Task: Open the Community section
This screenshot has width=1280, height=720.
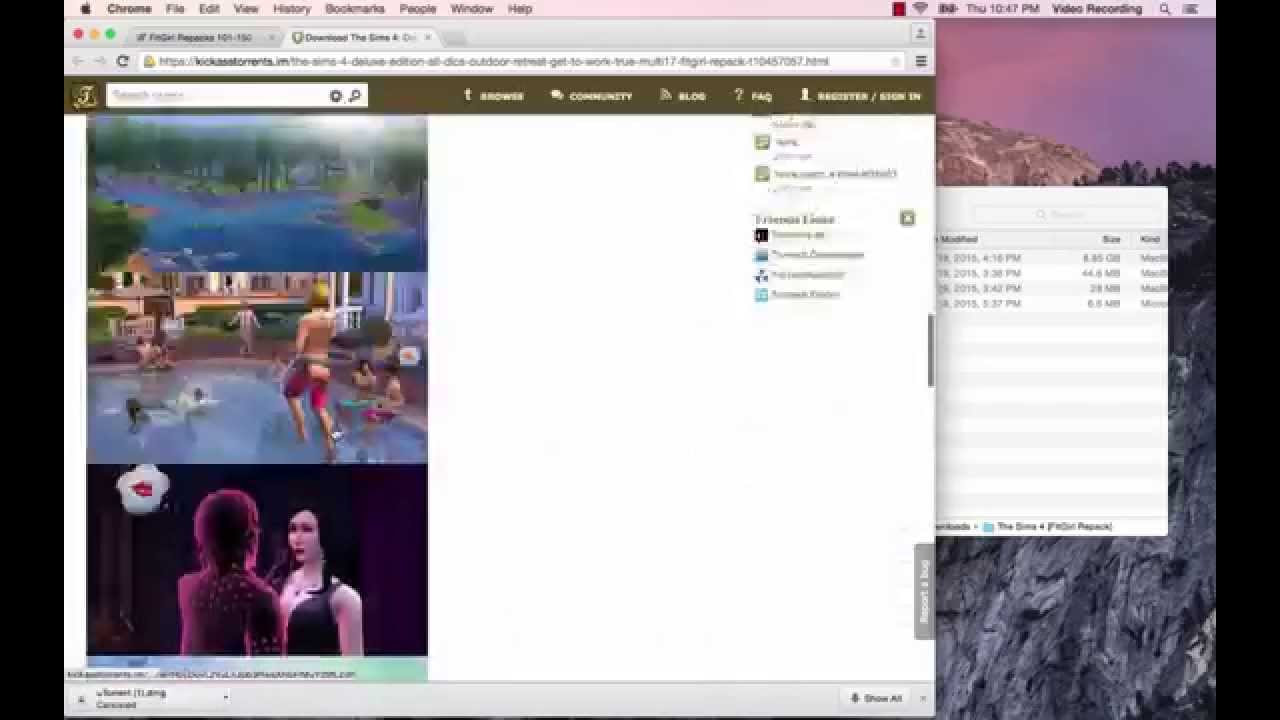Action: 591,96
